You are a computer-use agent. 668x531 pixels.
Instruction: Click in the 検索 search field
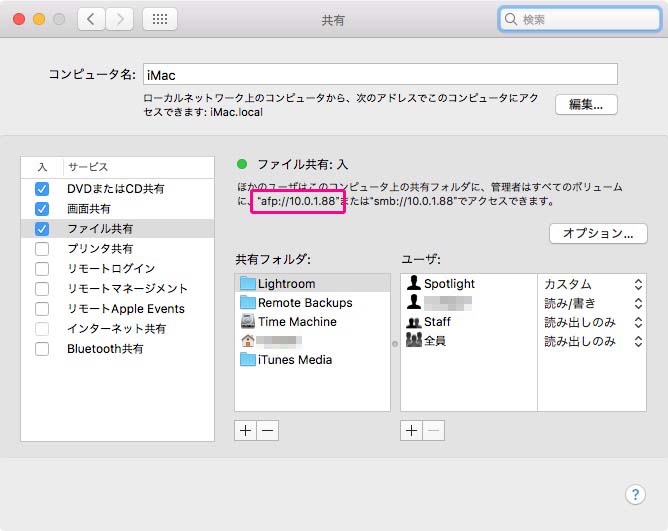pyautogui.click(x=579, y=19)
